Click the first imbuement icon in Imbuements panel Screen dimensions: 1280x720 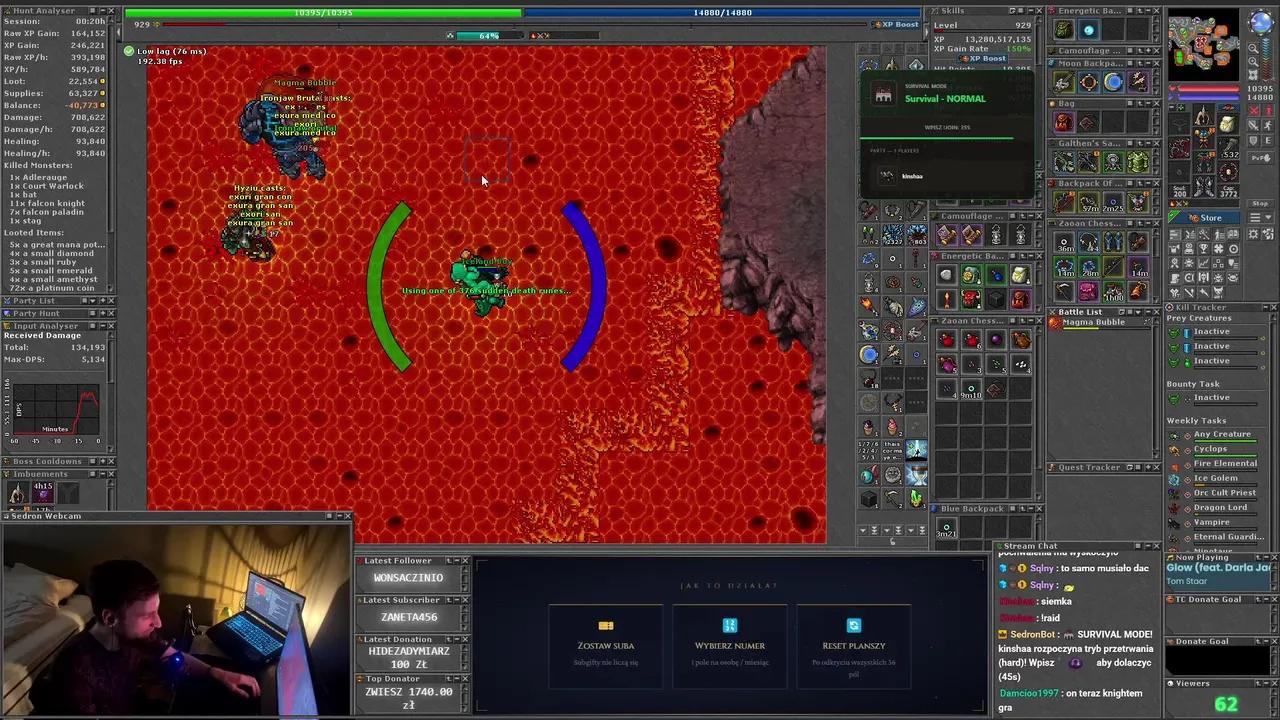click(17, 492)
